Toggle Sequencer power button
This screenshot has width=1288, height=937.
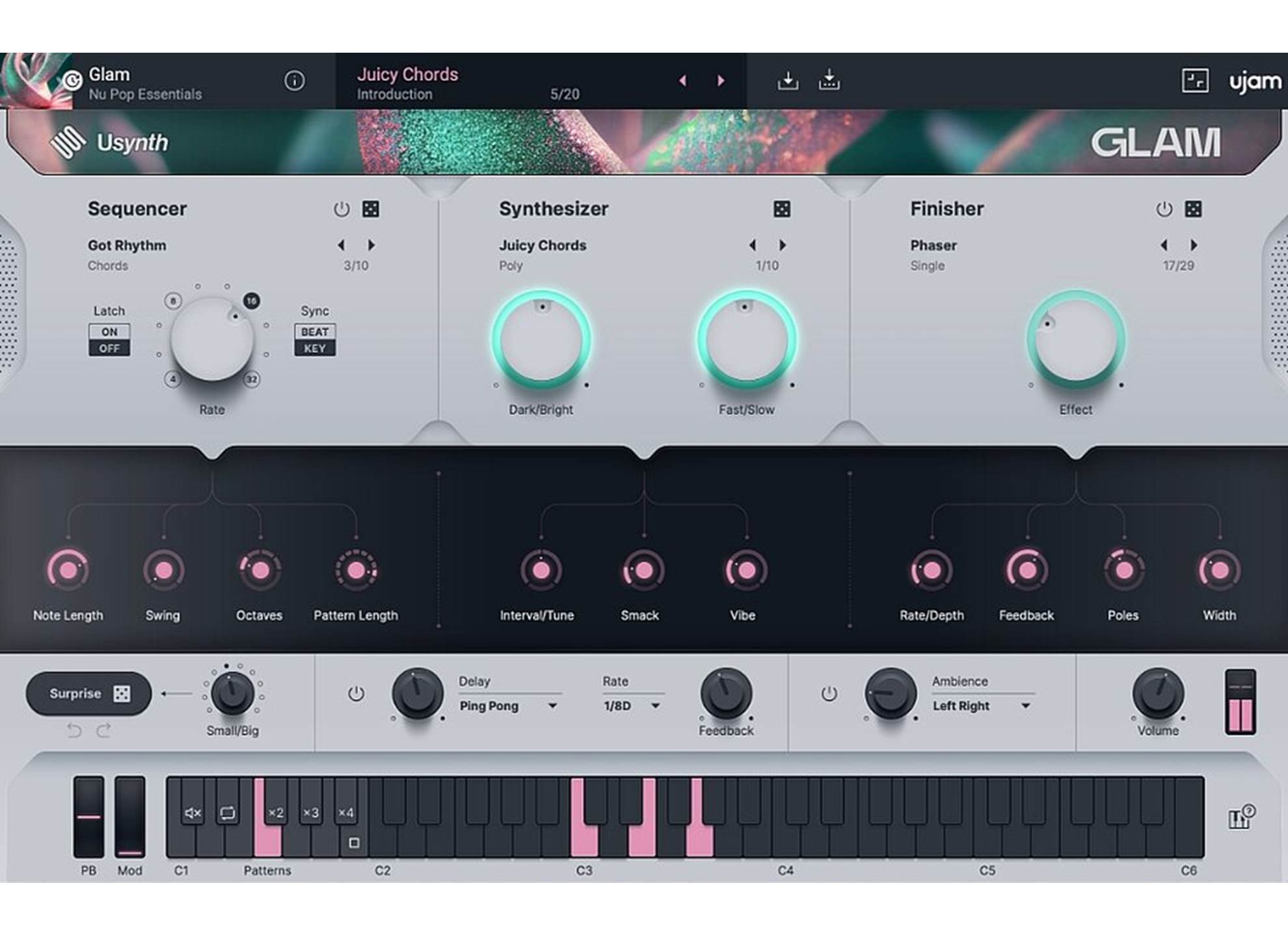(x=342, y=209)
